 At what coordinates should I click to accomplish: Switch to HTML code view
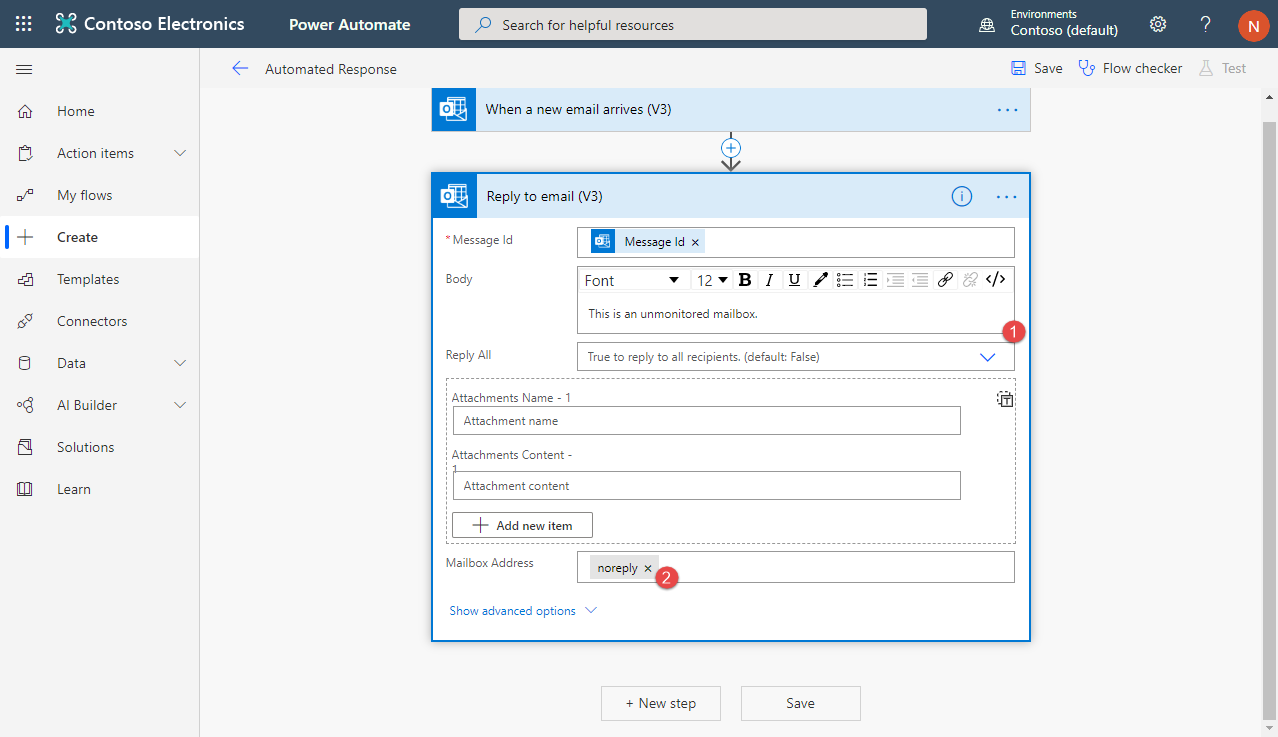pyautogui.click(x=996, y=280)
